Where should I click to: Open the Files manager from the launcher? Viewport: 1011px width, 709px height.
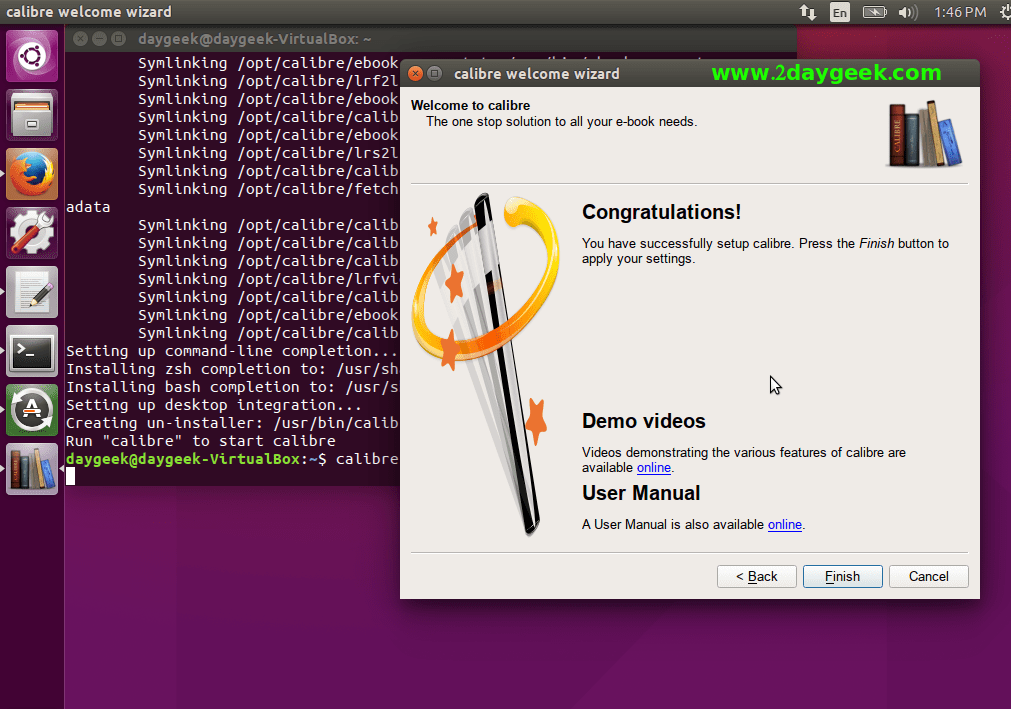click(32, 115)
